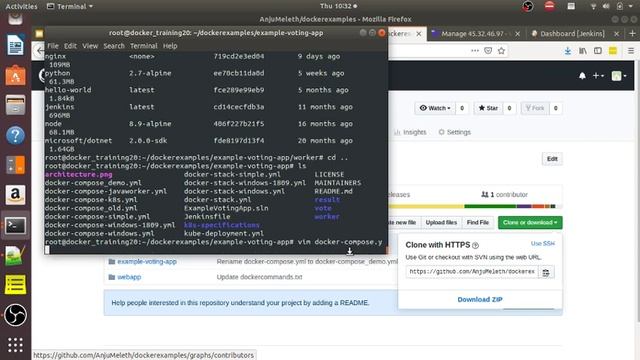Image resolution: width=640 pixels, height=360 pixels.
Task: Toggle the Clone or download dropdown
Action: click(x=530, y=222)
